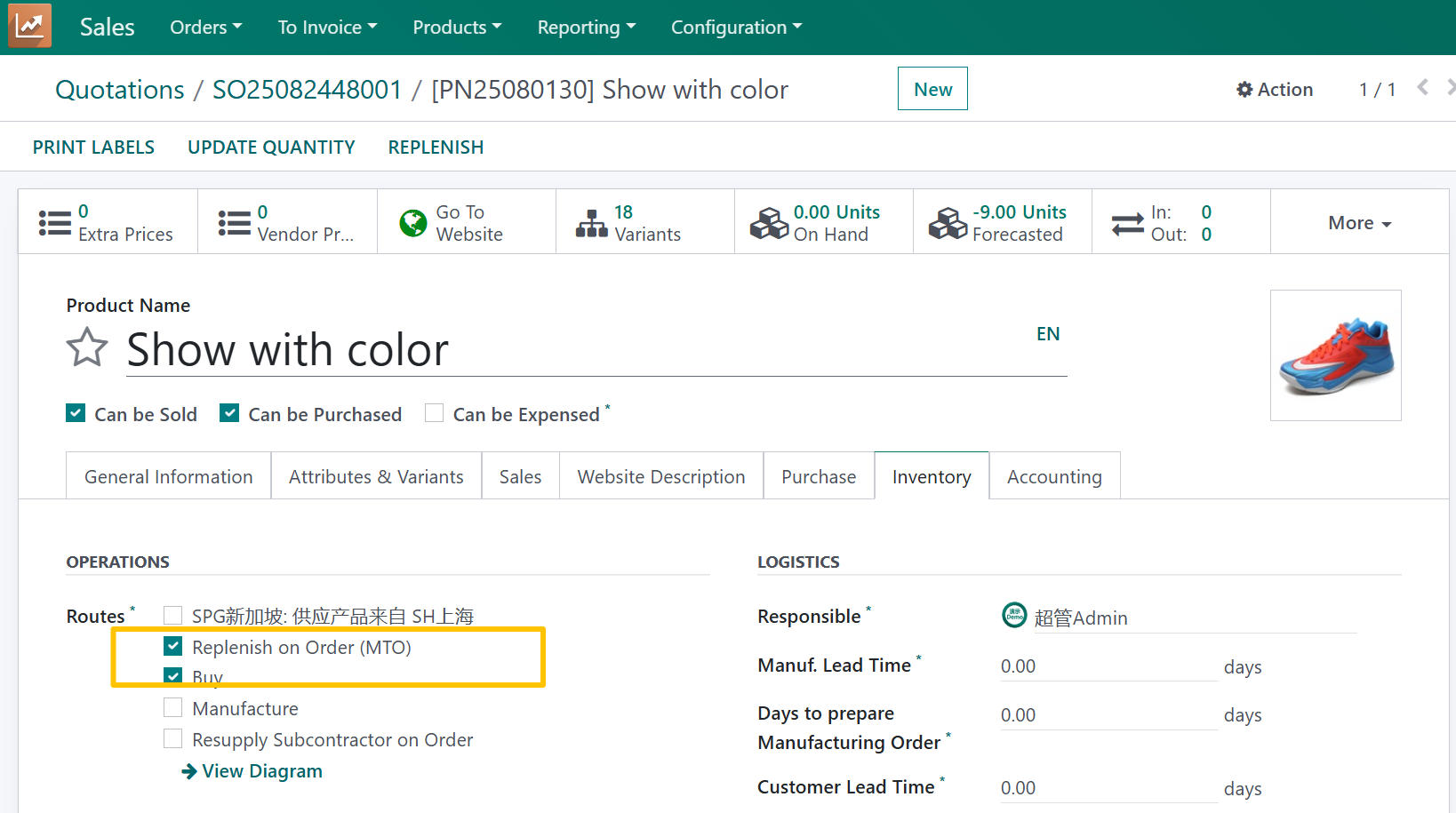Uncheck the Can be Sold checkbox
This screenshot has width=1456, height=813.
tap(76, 413)
